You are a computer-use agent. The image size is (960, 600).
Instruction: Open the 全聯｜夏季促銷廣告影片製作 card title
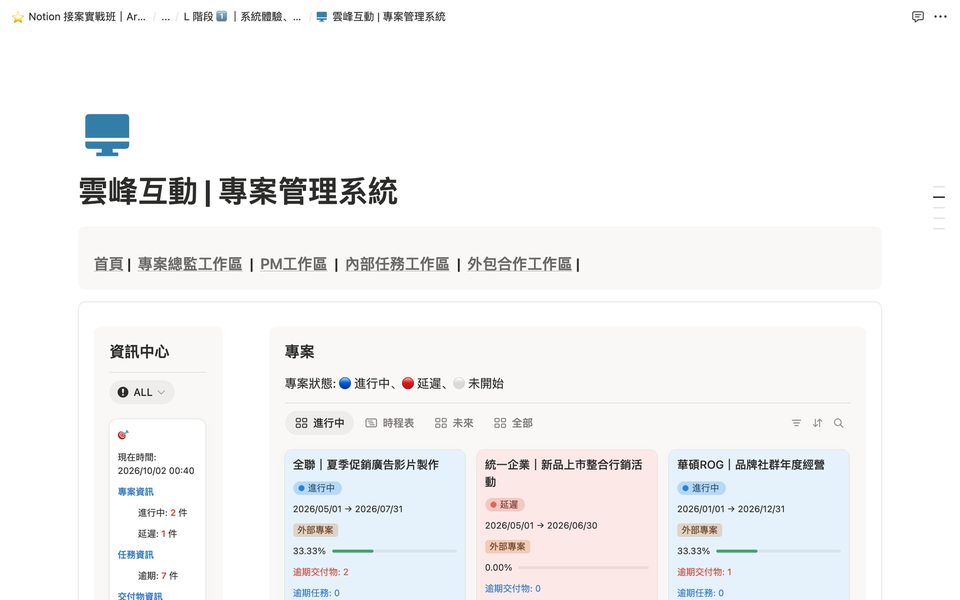tap(366, 465)
